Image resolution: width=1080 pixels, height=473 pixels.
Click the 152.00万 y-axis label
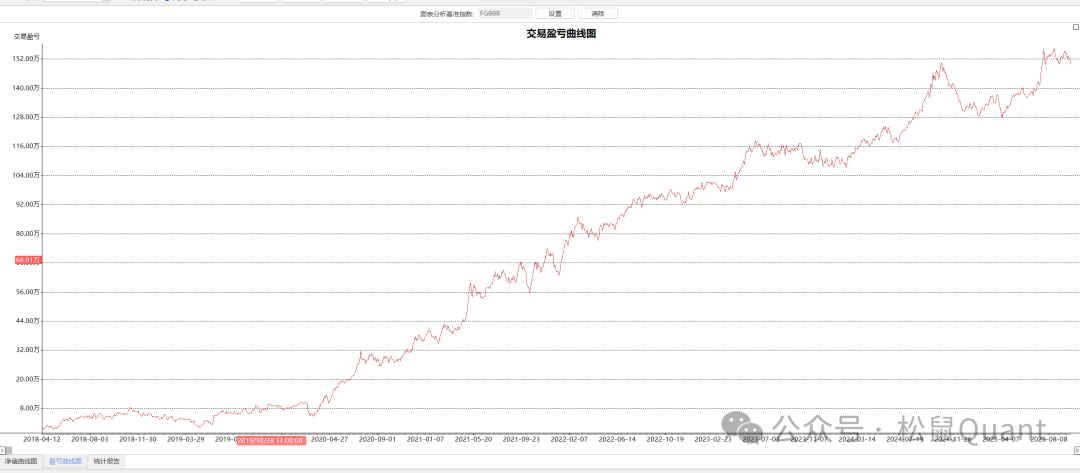pos(26,59)
